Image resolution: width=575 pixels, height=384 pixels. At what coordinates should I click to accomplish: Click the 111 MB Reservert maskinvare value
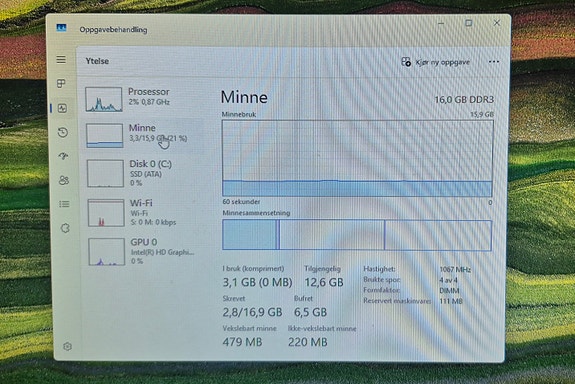pos(451,301)
